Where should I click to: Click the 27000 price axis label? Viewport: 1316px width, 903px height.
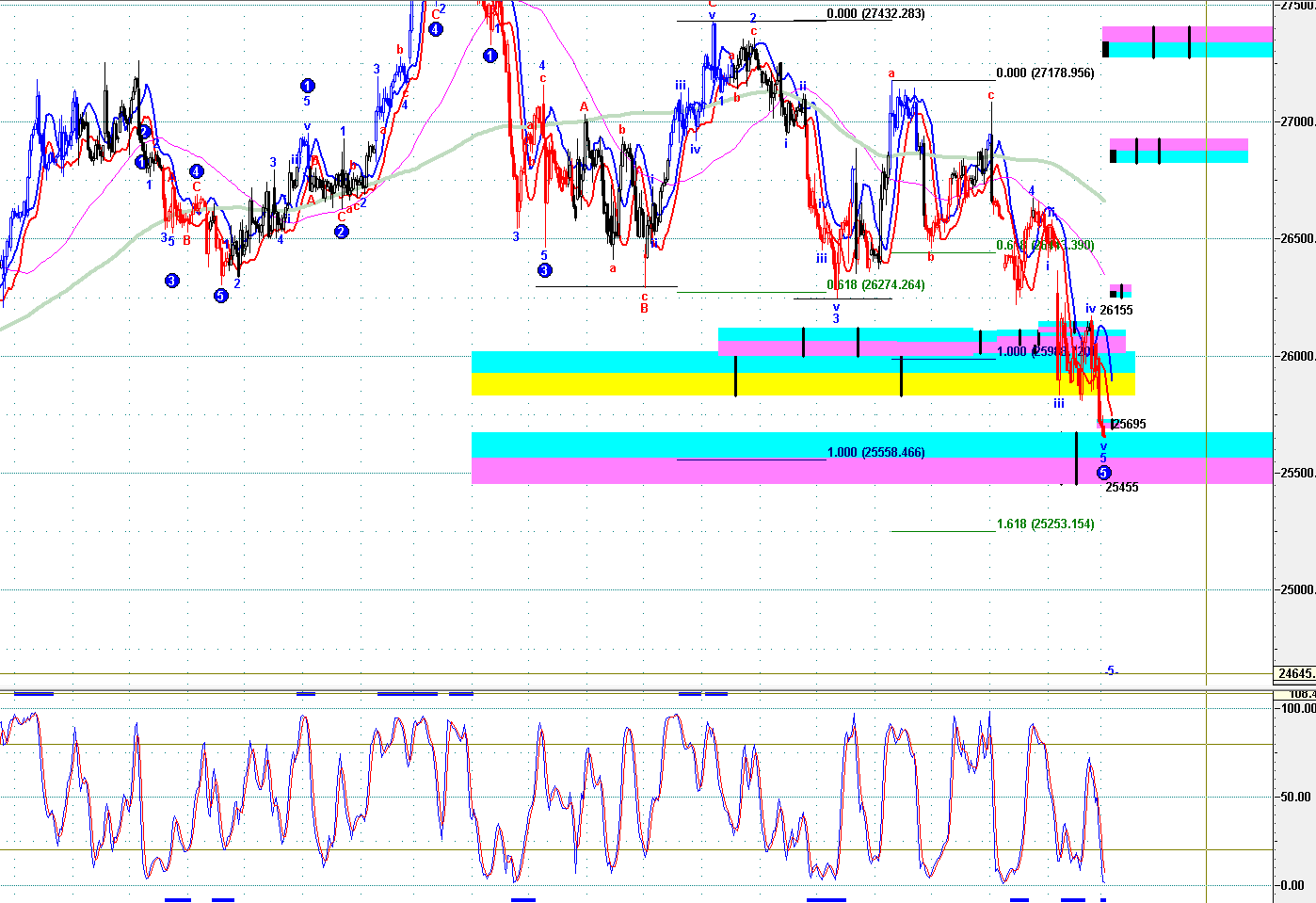tap(1296, 121)
